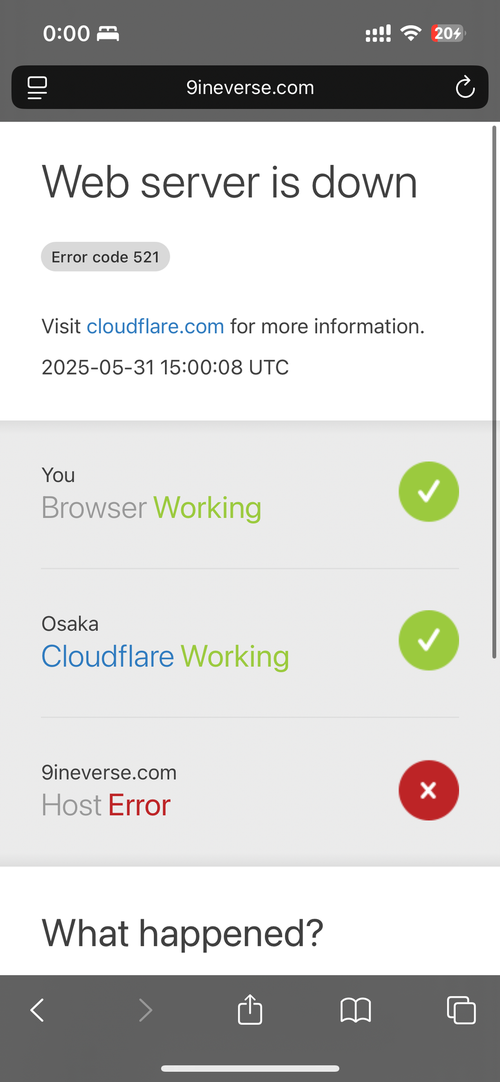Open the bookmarks book icon
This screenshot has width=500, height=1082.
pos(356,1010)
